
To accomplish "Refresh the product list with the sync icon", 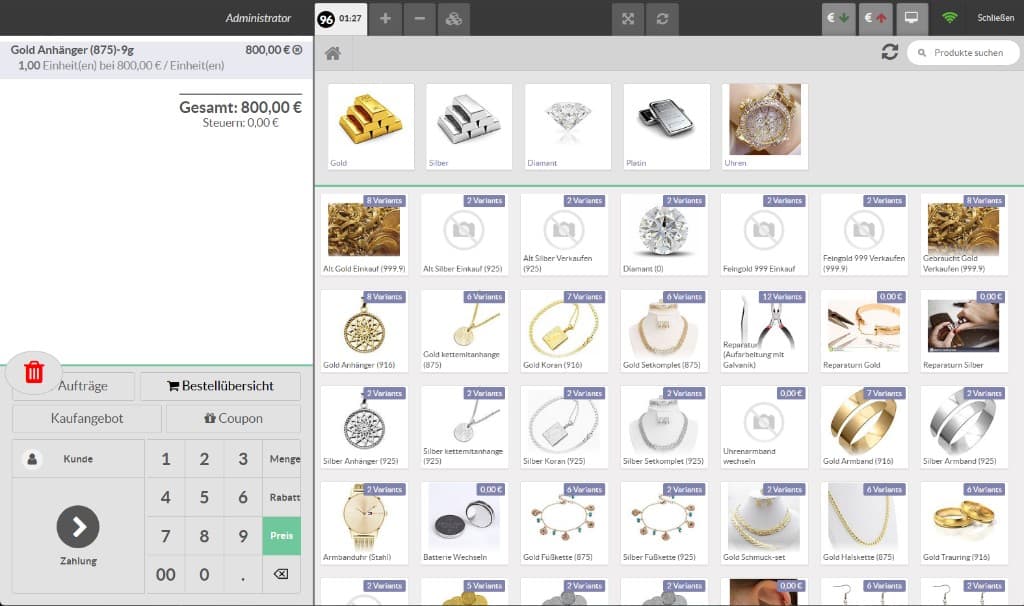I will [x=889, y=52].
